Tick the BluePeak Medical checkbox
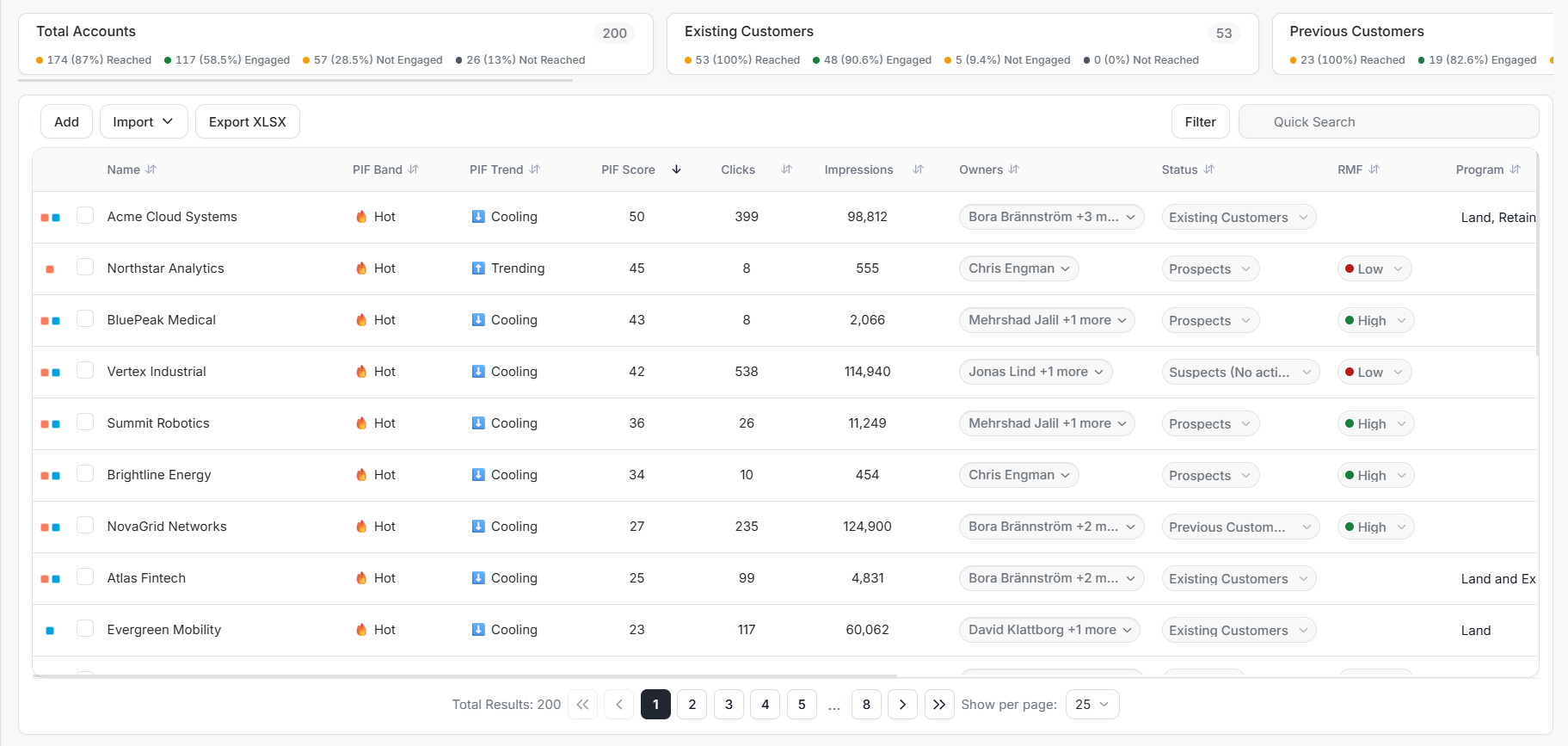 point(85,318)
